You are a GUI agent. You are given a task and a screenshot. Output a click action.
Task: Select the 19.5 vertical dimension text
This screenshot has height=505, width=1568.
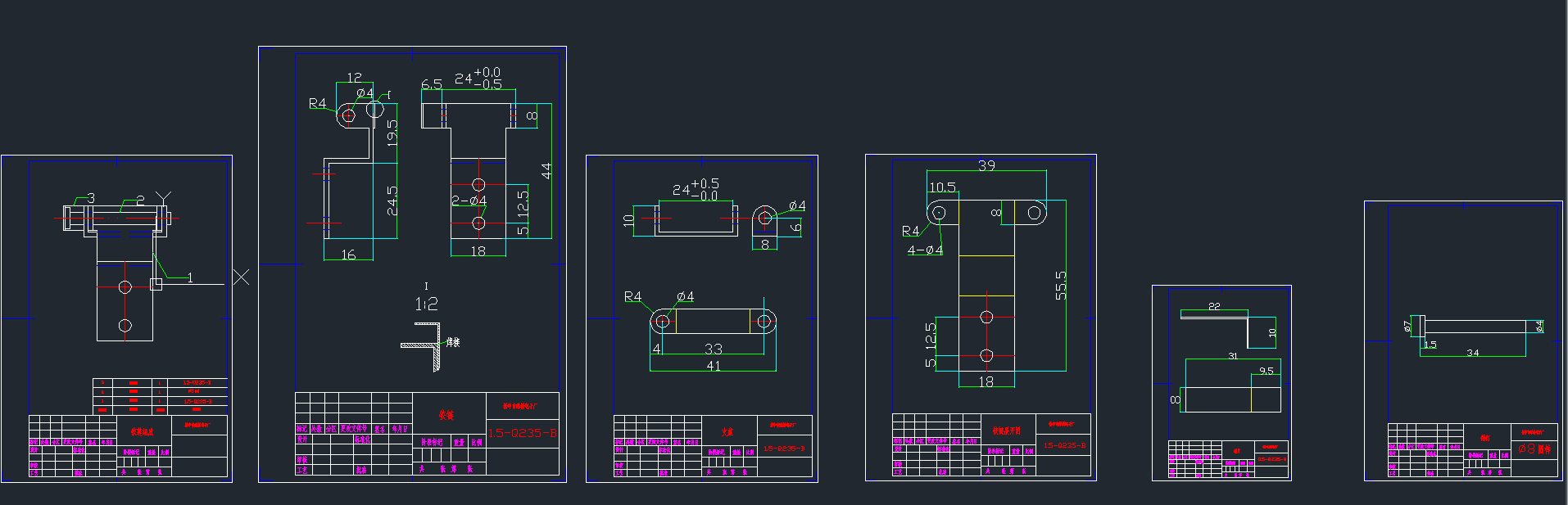pos(392,133)
